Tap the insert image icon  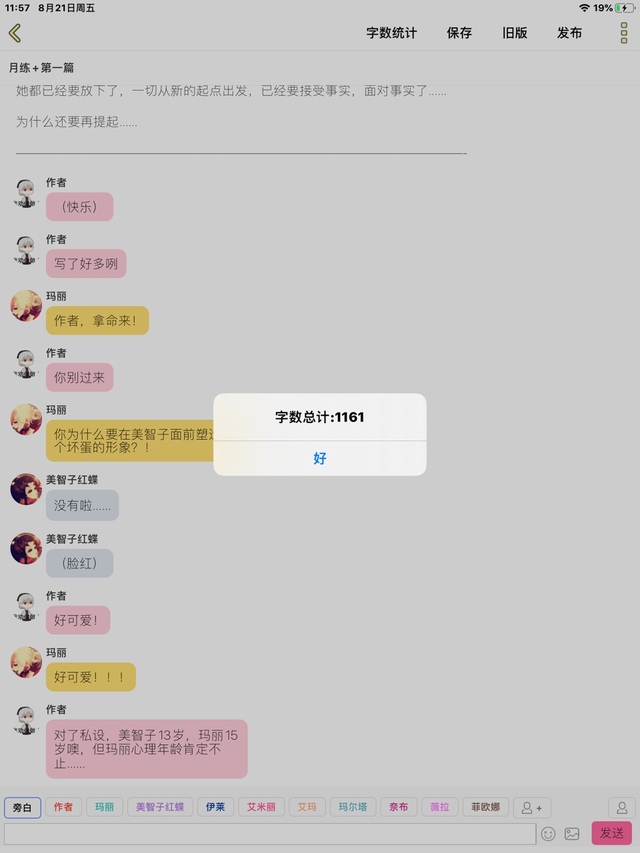572,833
